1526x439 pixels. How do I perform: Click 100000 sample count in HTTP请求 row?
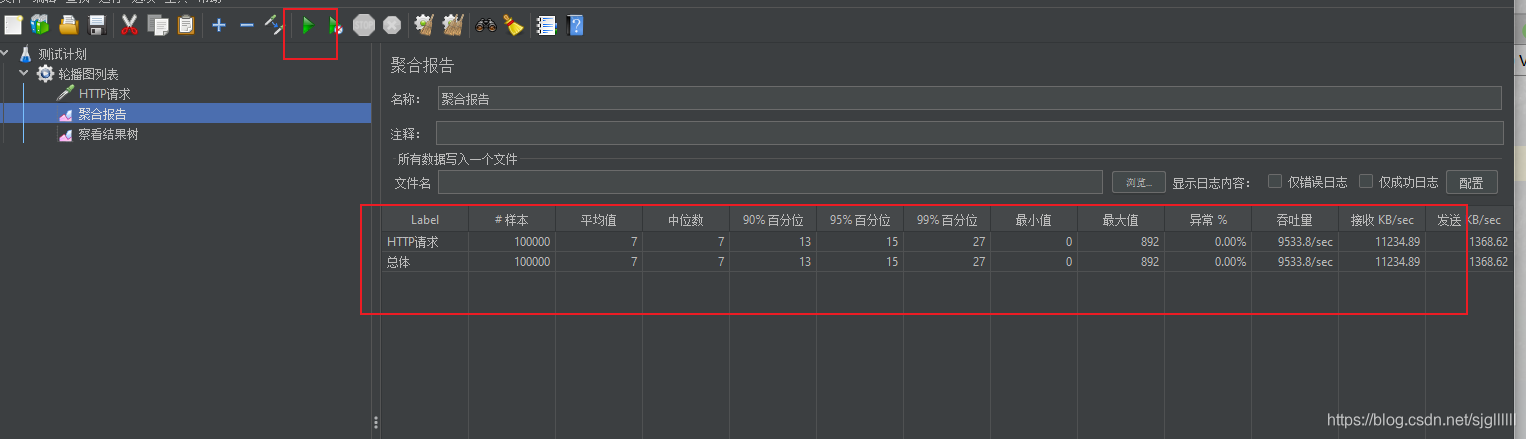512,242
